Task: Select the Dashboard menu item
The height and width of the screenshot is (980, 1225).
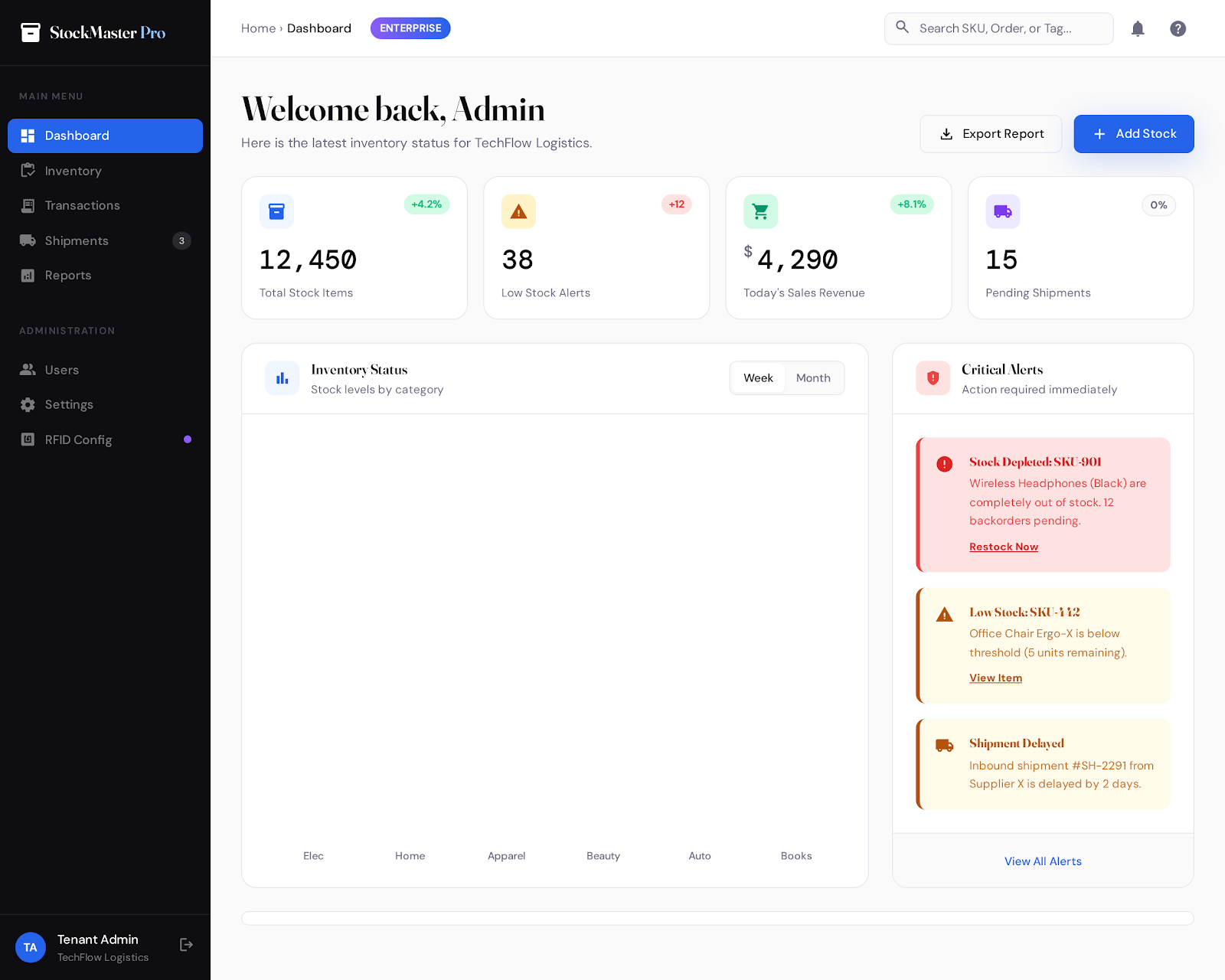Action: [77, 136]
